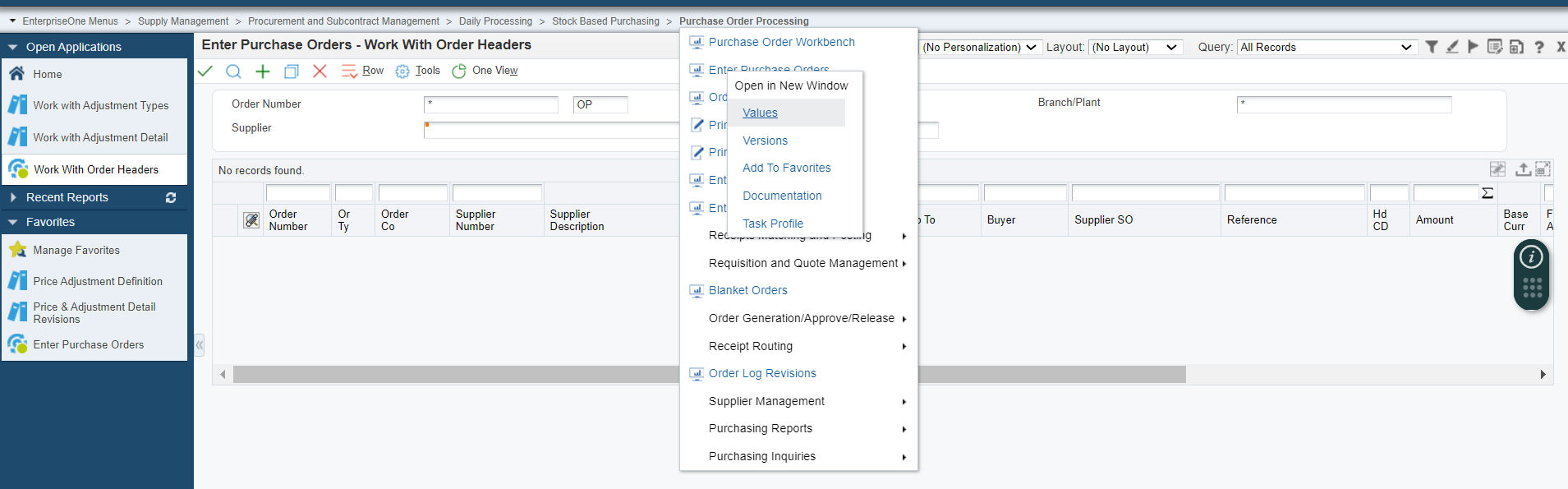Expand the Recent Reports section
The image size is (1568, 489).
12,197
